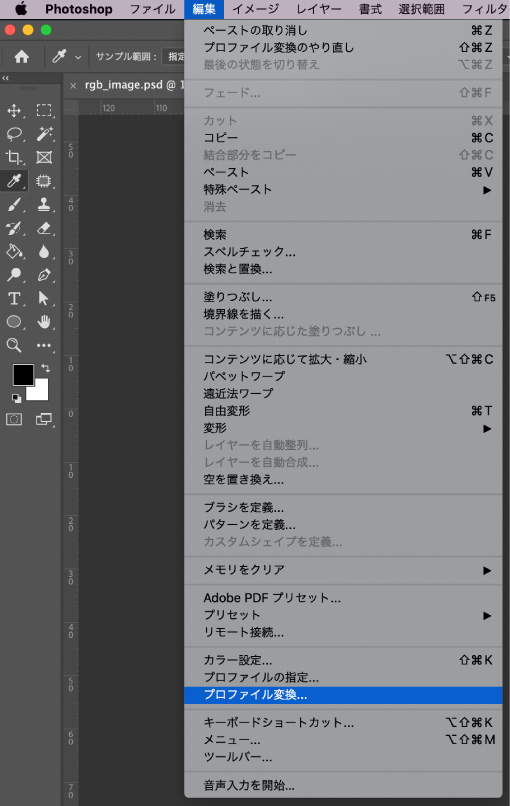Screen dimensions: 510x806
Task: Reset default foreground and background colors
Action: click(16, 398)
